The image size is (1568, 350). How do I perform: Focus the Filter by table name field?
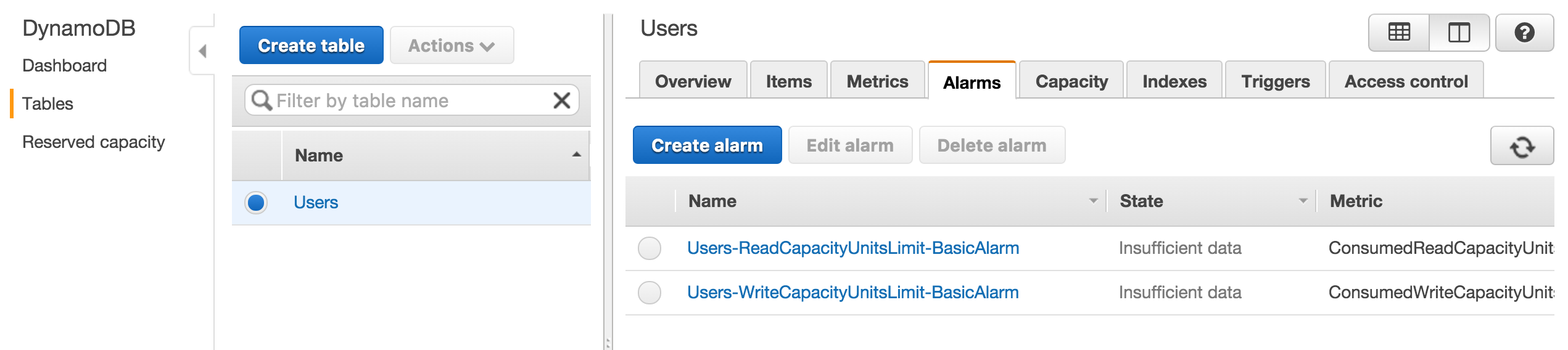pyautogui.click(x=407, y=100)
